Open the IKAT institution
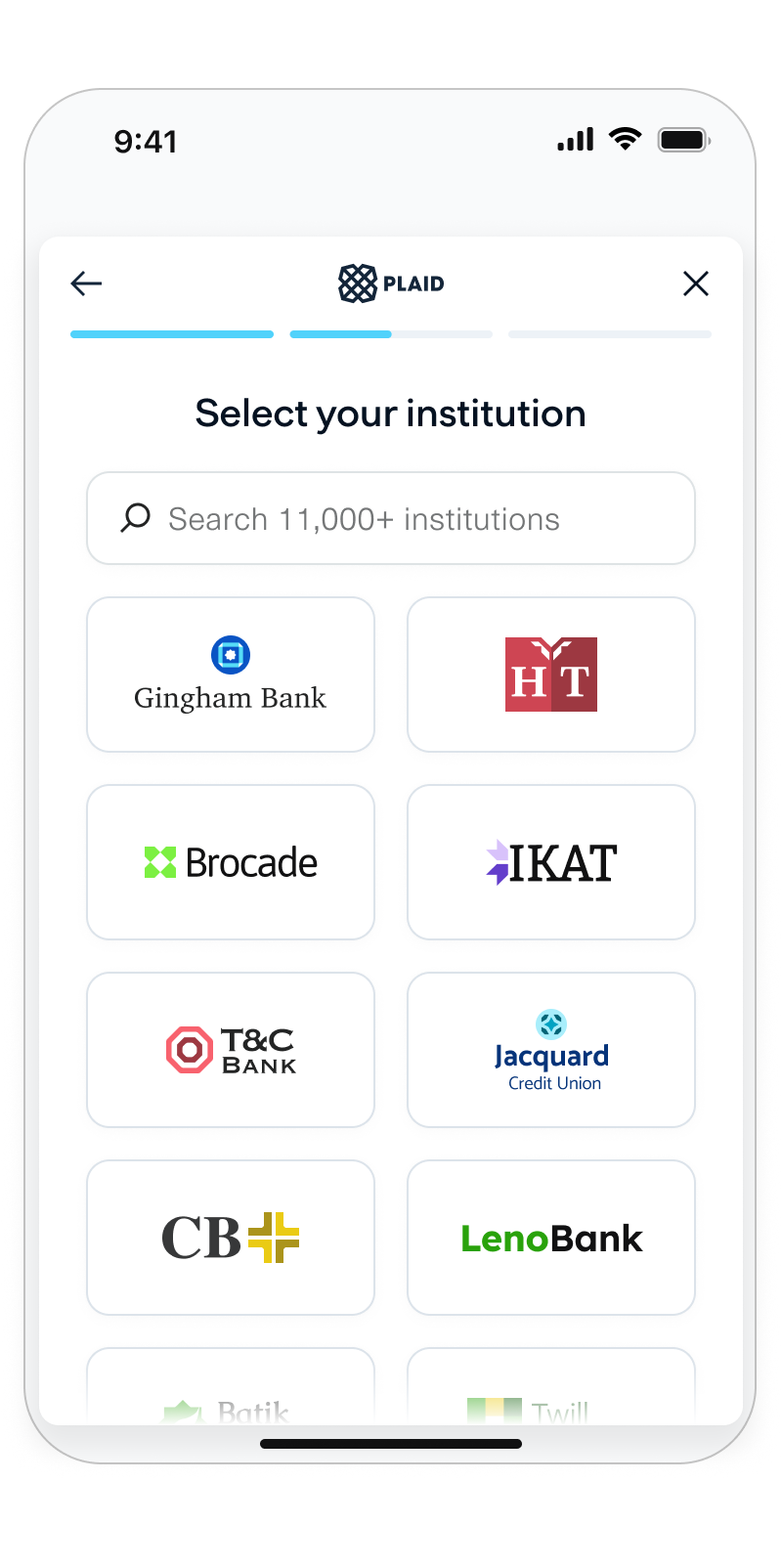The width and height of the screenshot is (782, 1568). point(550,862)
